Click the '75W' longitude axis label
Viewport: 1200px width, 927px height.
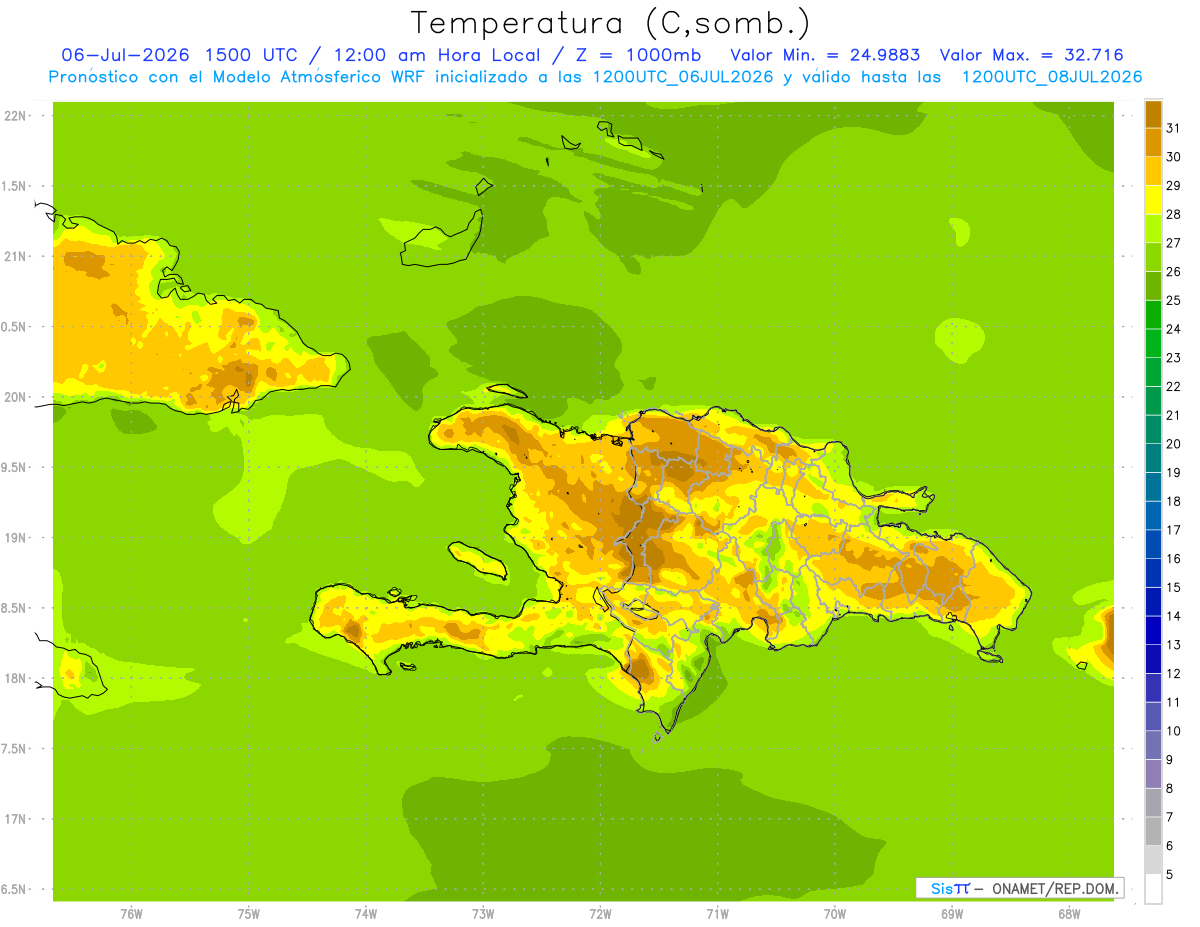tap(249, 914)
